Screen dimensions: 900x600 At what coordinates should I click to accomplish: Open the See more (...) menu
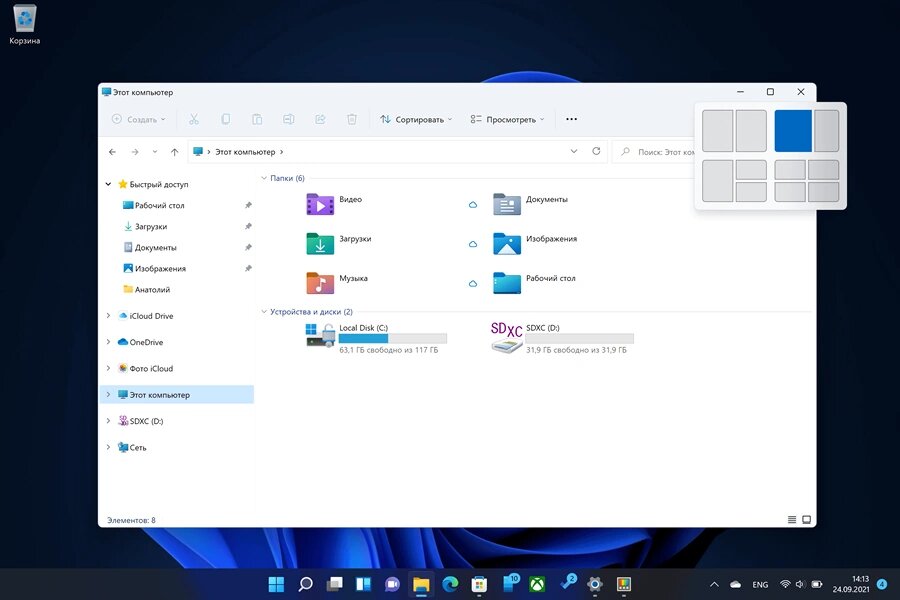571,119
